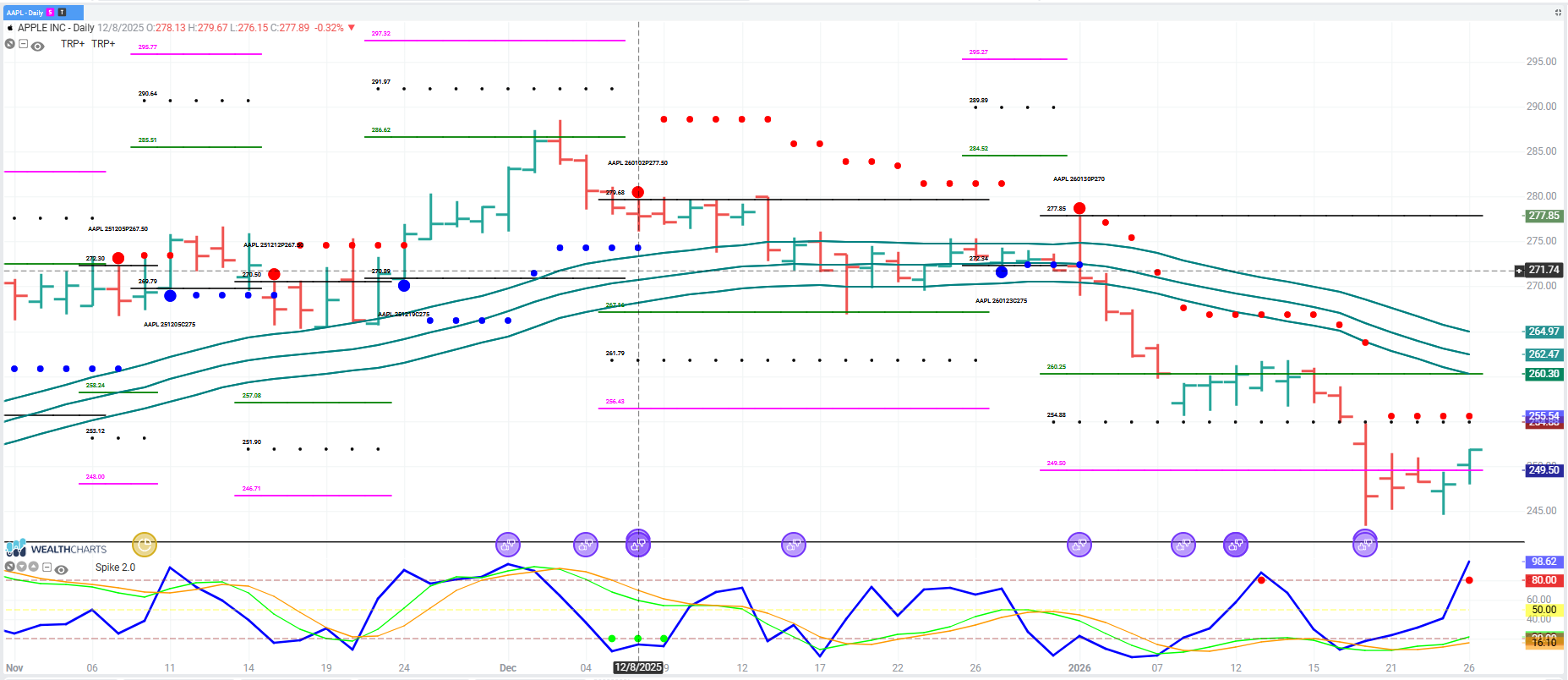Click the purple event marker at 12/8/2025
Viewport: 1568px width, 680px height.
pos(638,544)
